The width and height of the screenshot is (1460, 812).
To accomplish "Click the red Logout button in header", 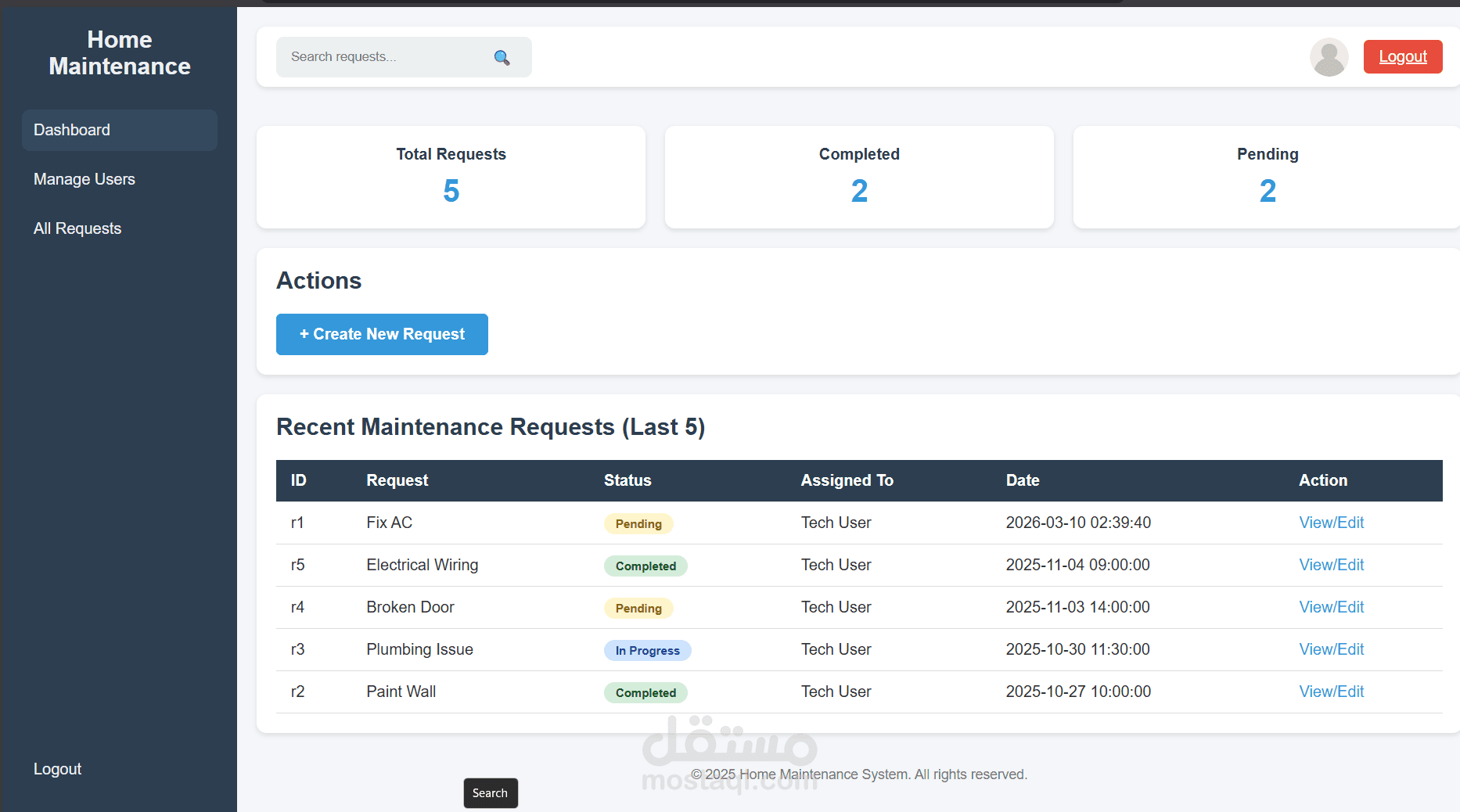I will click(x=1403, y=56).
